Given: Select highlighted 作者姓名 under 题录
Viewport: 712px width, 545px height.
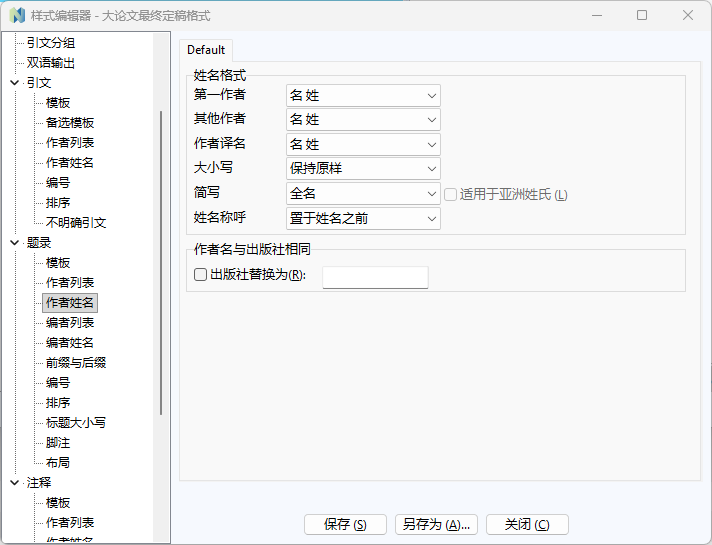Looking at the screenshot, I should 70,302.
